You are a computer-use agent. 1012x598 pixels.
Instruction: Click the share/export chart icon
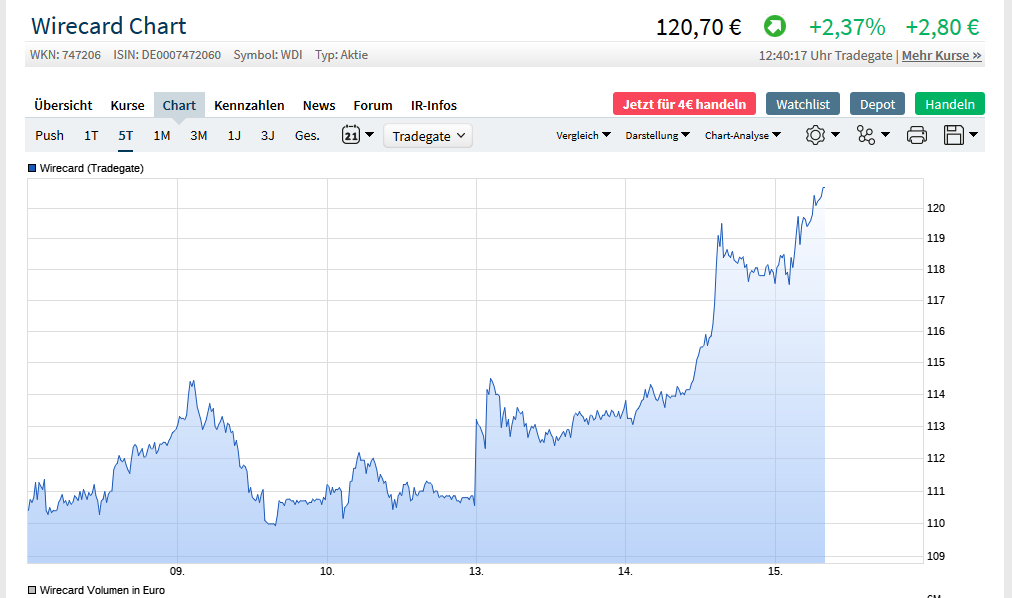pos(867,134)
